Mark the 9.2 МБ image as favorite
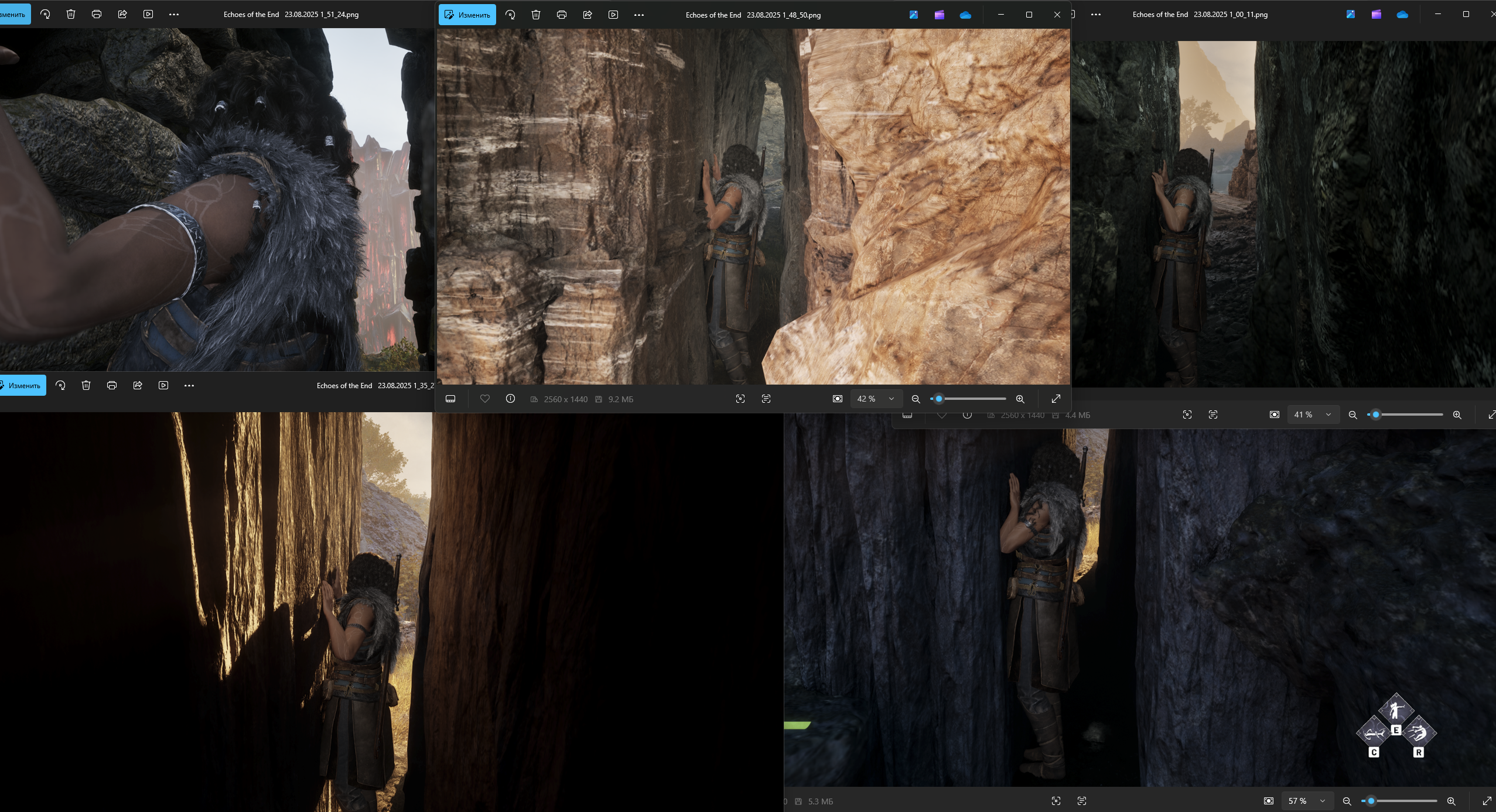 pos(485,399)
